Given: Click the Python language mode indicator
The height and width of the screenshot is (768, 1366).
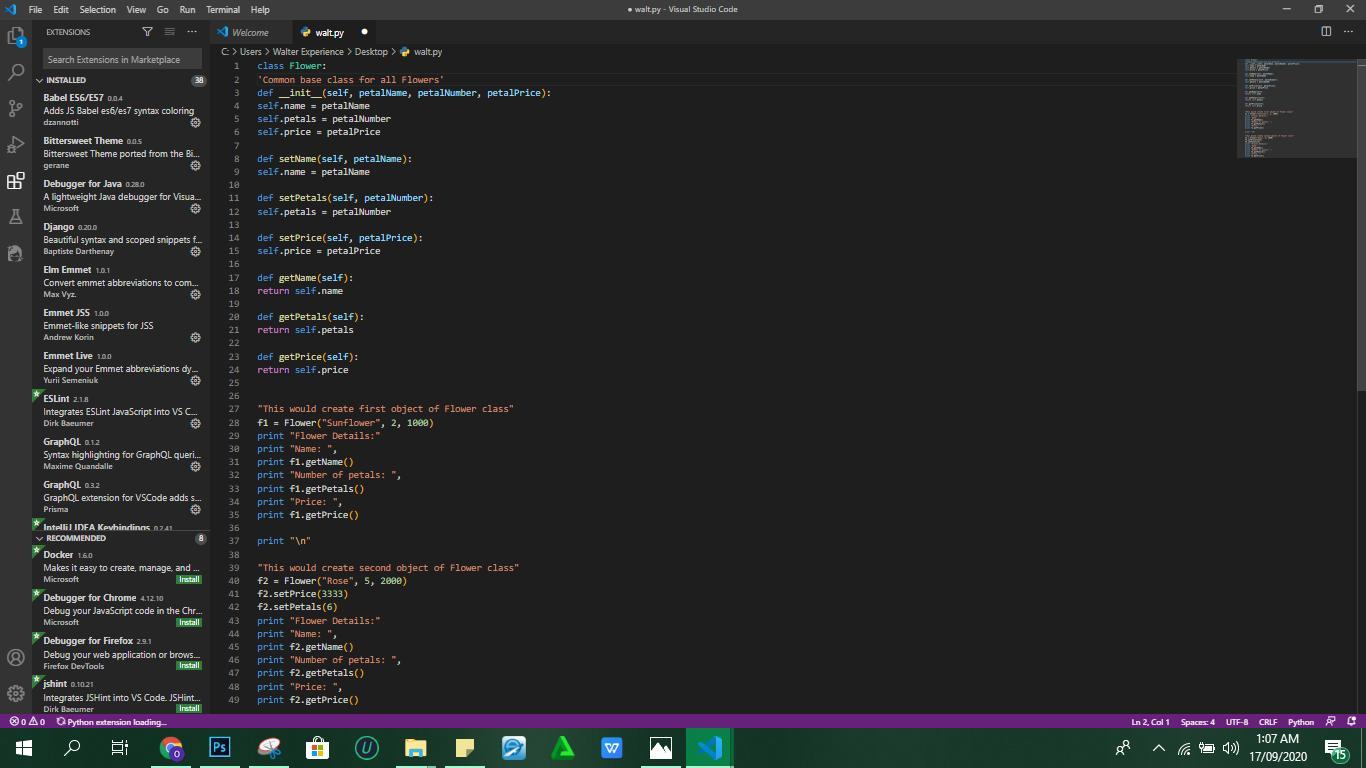Looking at the screenshot, I should (x=1300, y=722).
